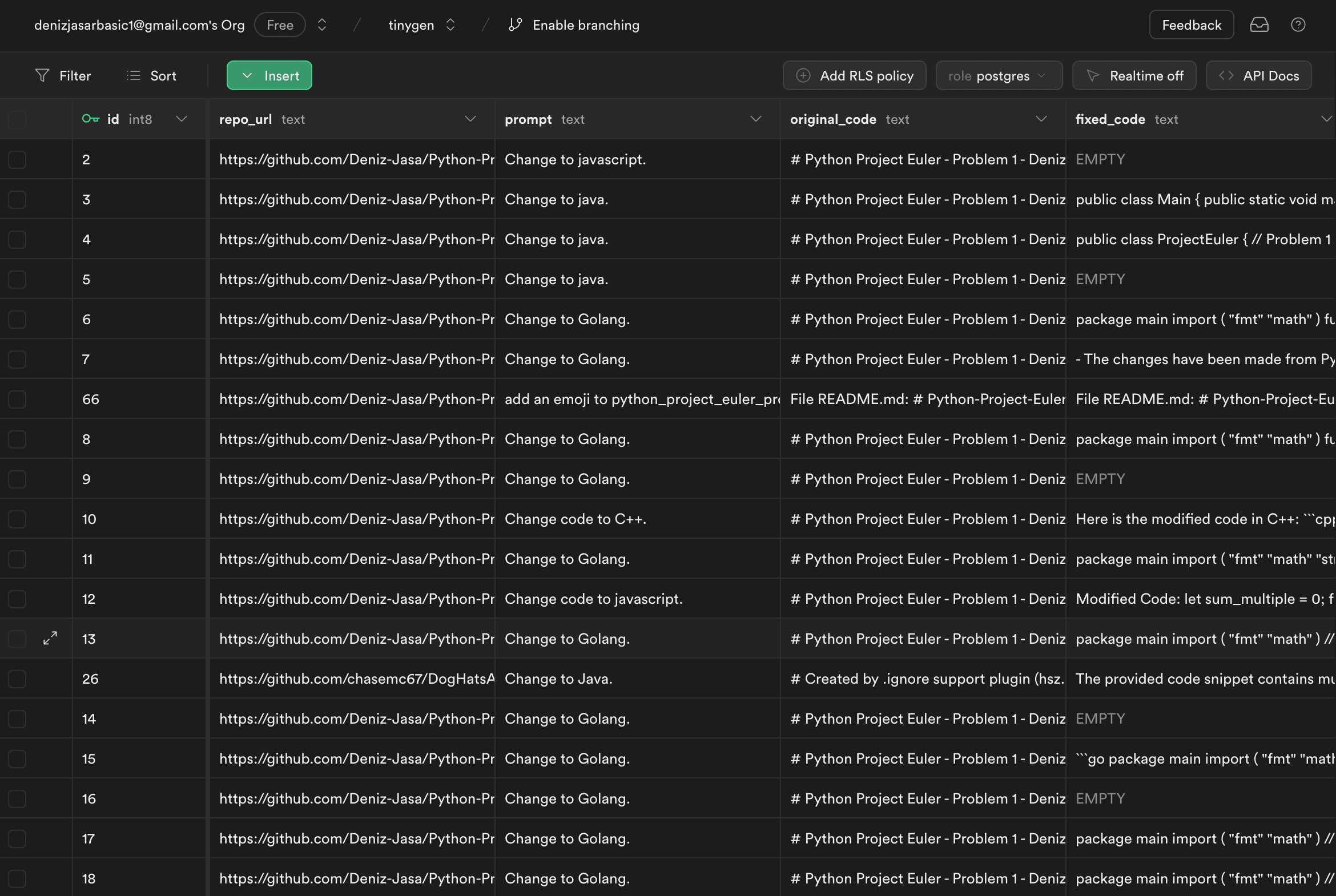Screen dimensions: 1336x896
Task: Click the add an emoji prompt cell
Action: 637,399
